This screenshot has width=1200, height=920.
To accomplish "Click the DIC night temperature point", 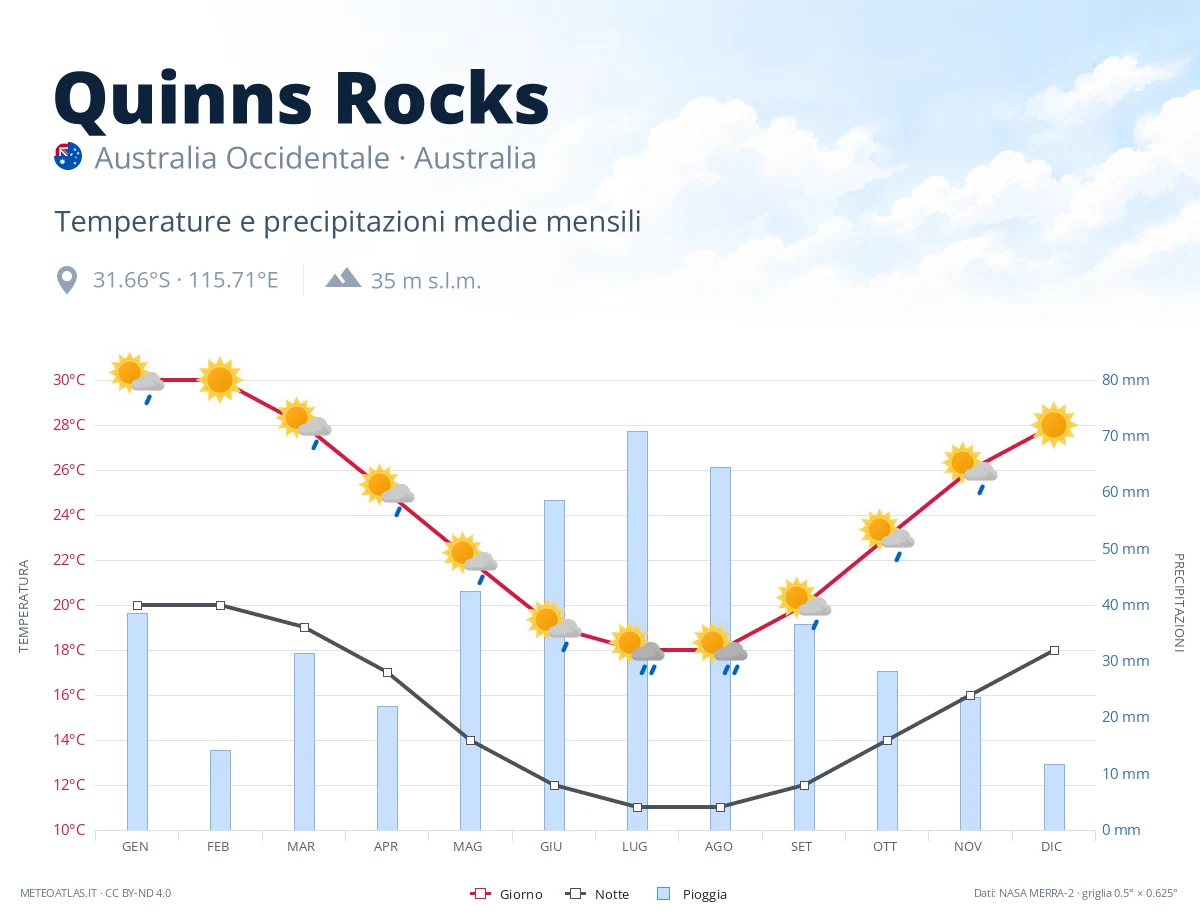I will coord(1054,650).
